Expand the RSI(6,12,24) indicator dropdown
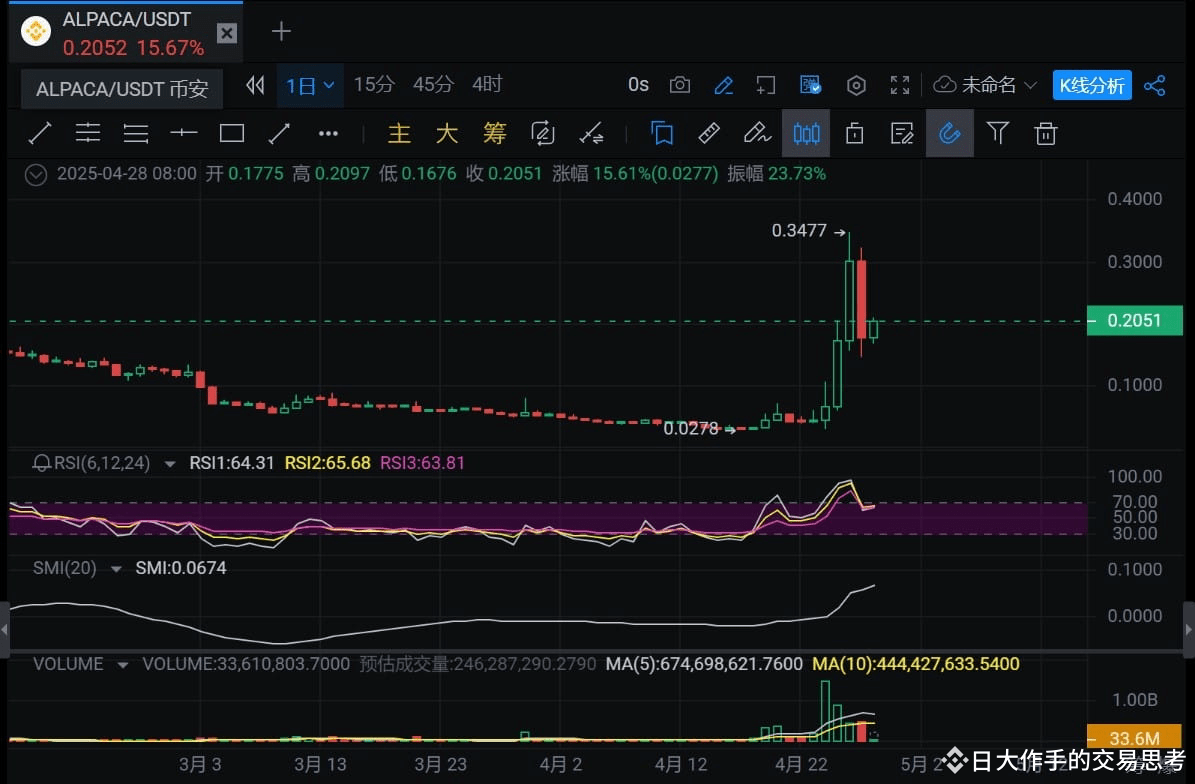This screenshot has height=784, width=1195. 170,463
